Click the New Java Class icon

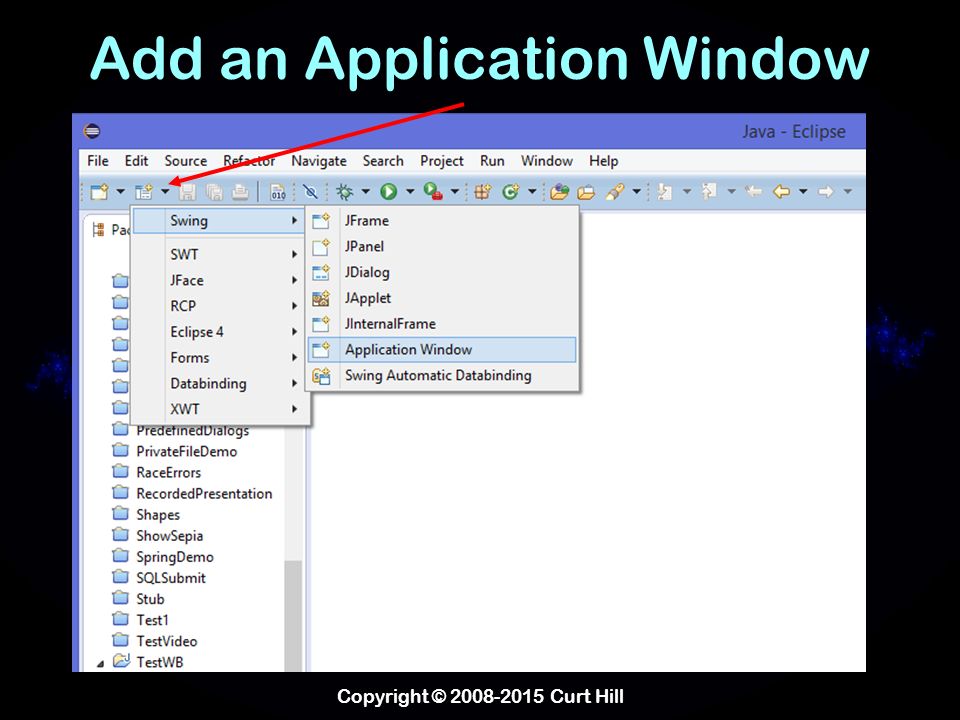click(x=510, y=192)
